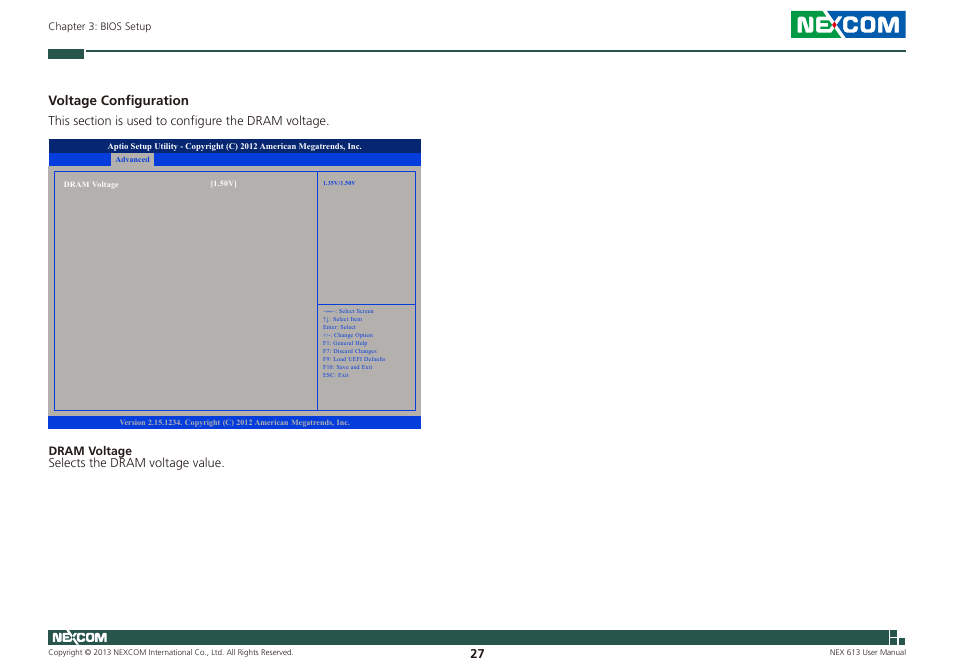Click the bold DRAM Voltage description heading
The width and height of the screenshot is (954, 672).
click(x=90, y=451)
